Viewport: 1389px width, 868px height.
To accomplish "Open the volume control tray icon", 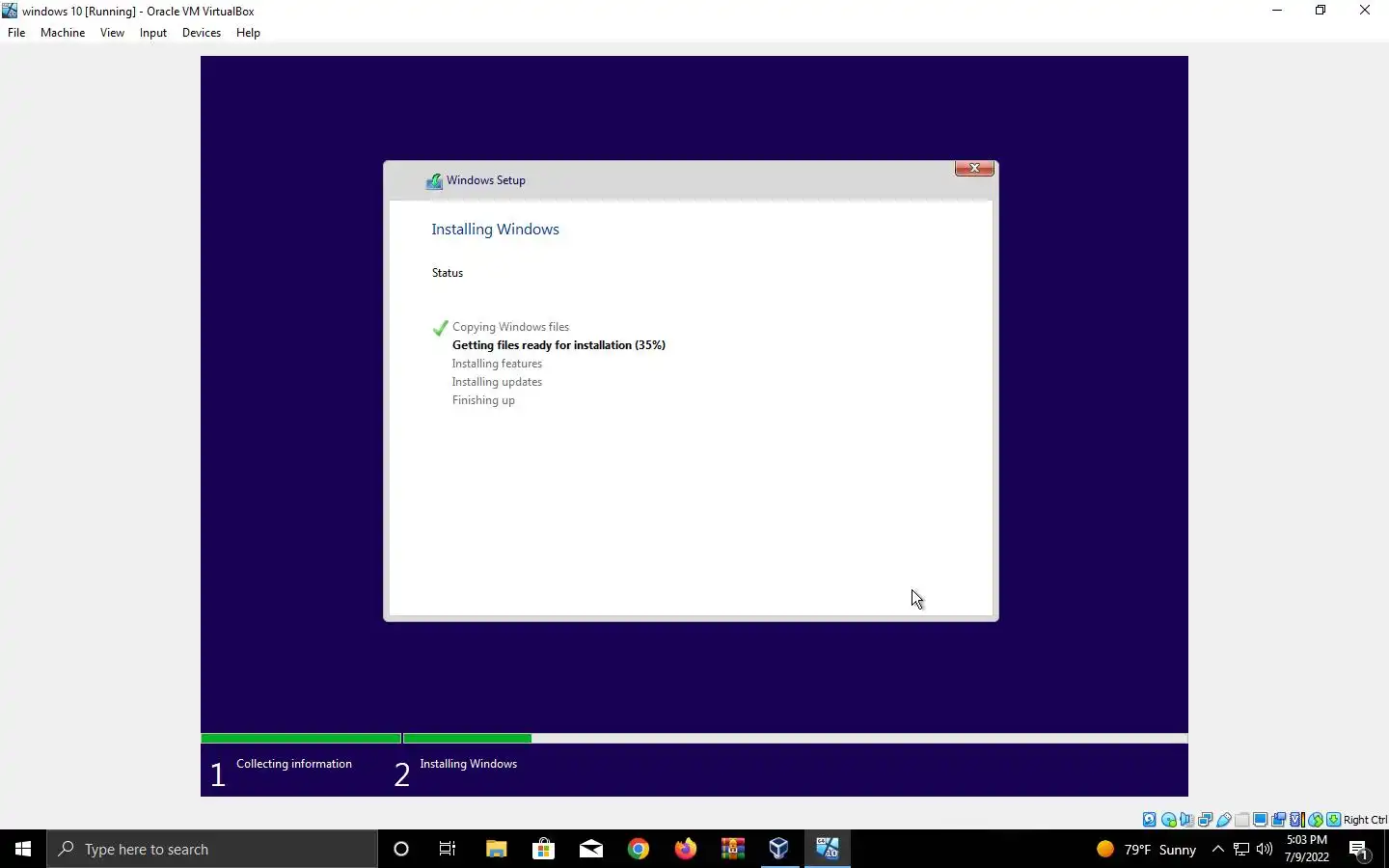I will coord(1265,849).
